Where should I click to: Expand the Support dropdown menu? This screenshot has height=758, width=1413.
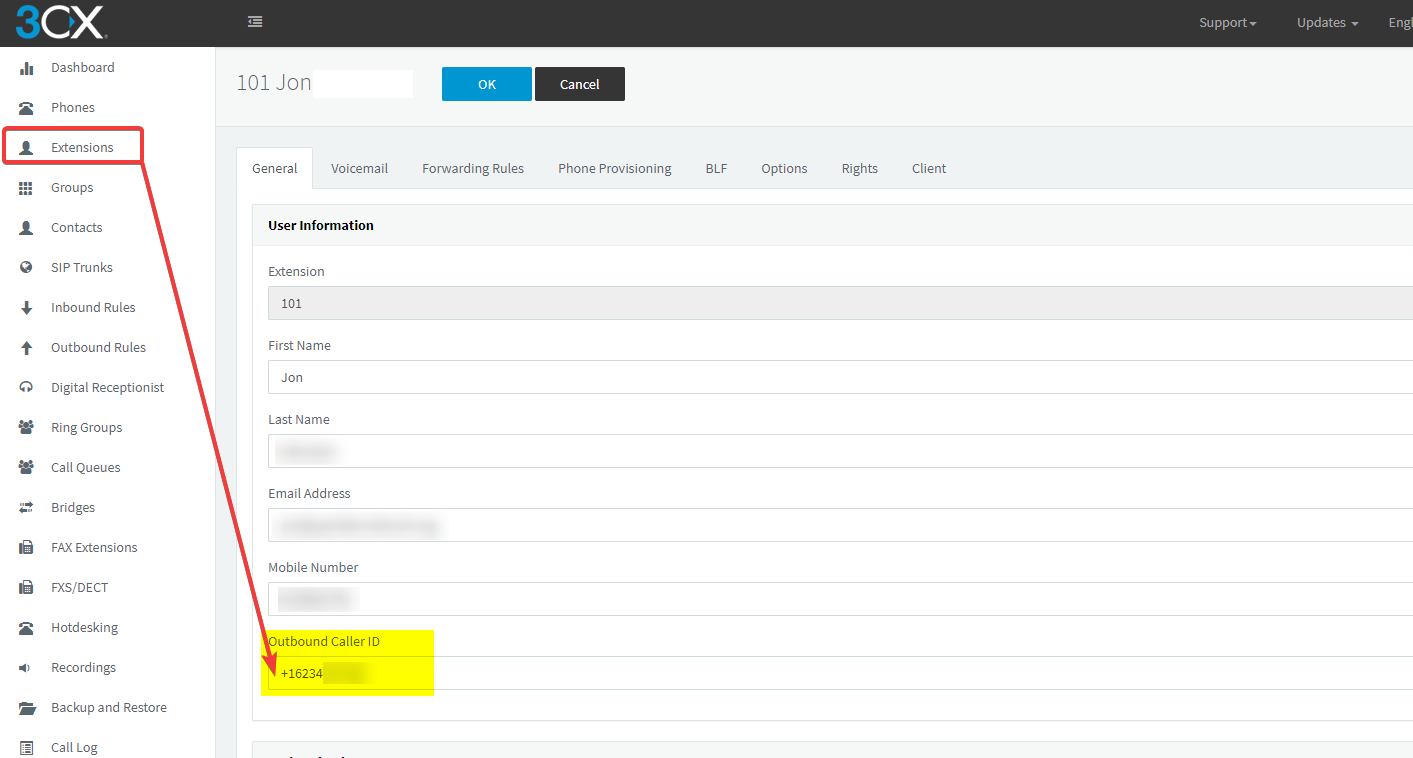pyautogui.click(x=1228, y=23)
